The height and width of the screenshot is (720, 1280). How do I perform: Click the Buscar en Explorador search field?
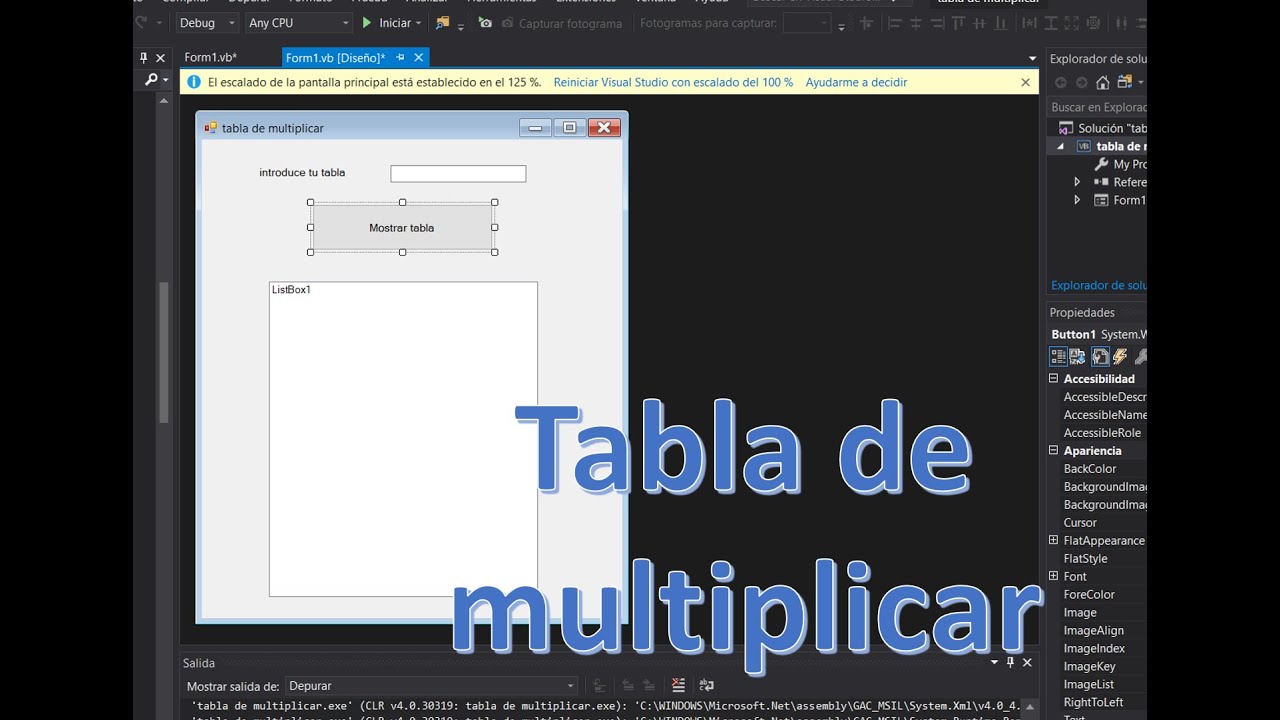[1097, 107]
